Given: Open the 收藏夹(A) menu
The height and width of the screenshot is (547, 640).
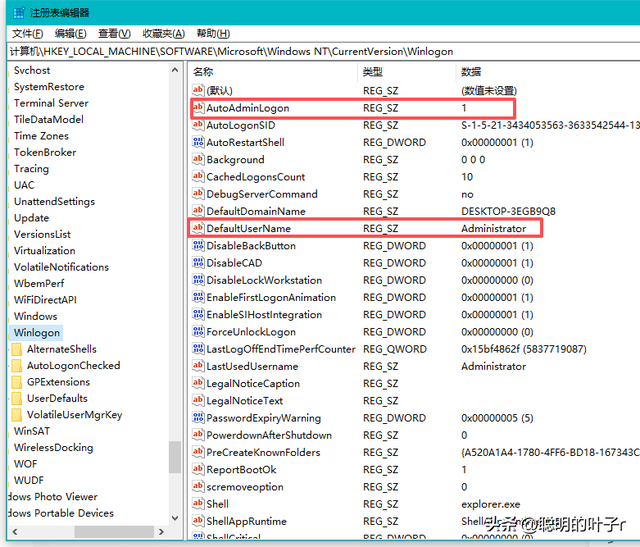Looking at the screenshot, I should coord(163,33).
